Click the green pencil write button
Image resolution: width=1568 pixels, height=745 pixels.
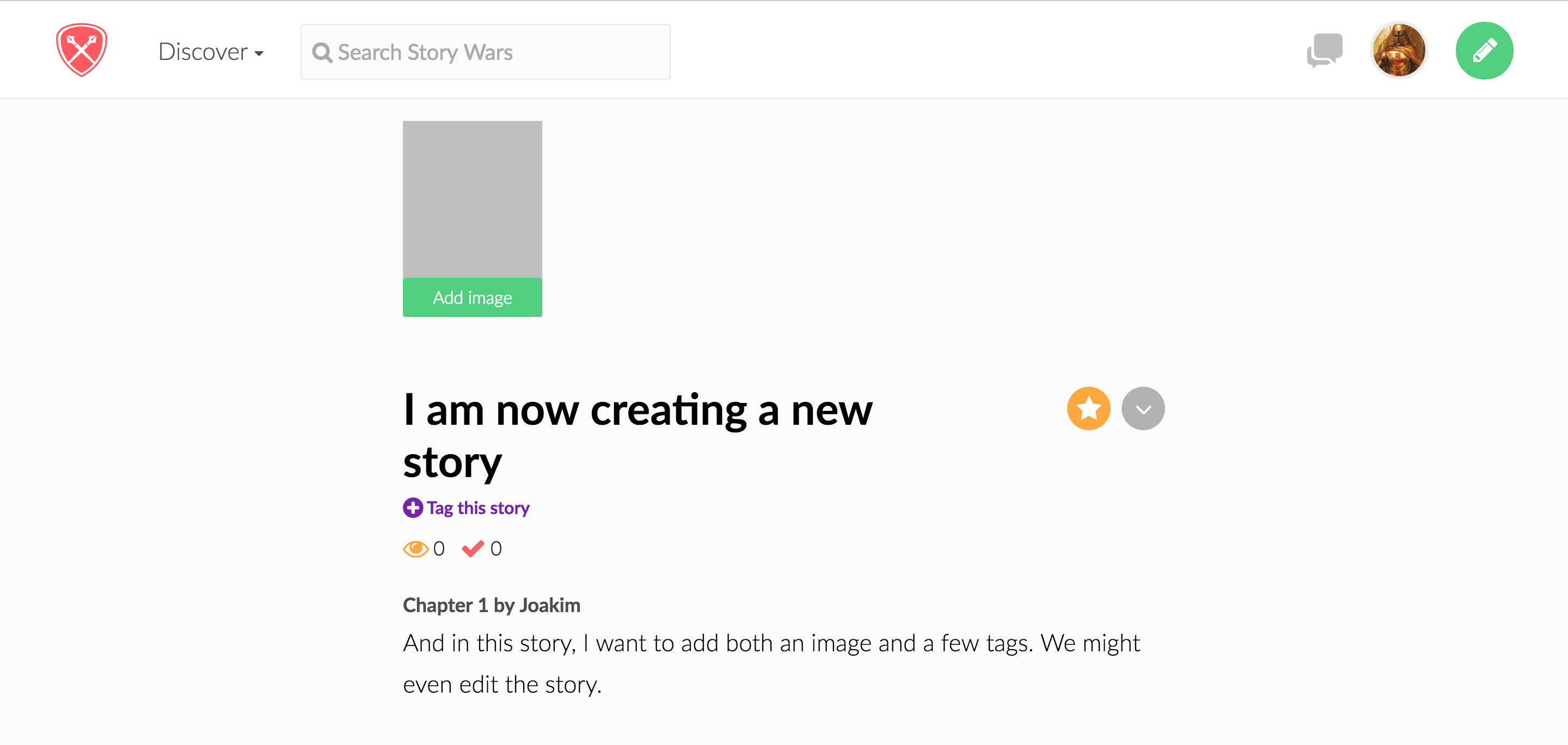point(1484,51)
